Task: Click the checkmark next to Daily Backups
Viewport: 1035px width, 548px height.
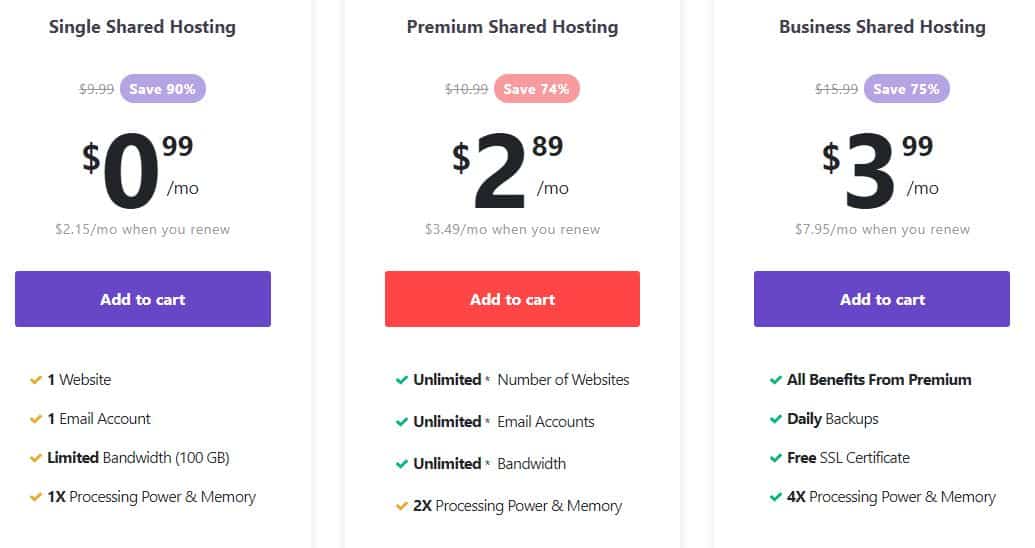Action: (776, 419)
